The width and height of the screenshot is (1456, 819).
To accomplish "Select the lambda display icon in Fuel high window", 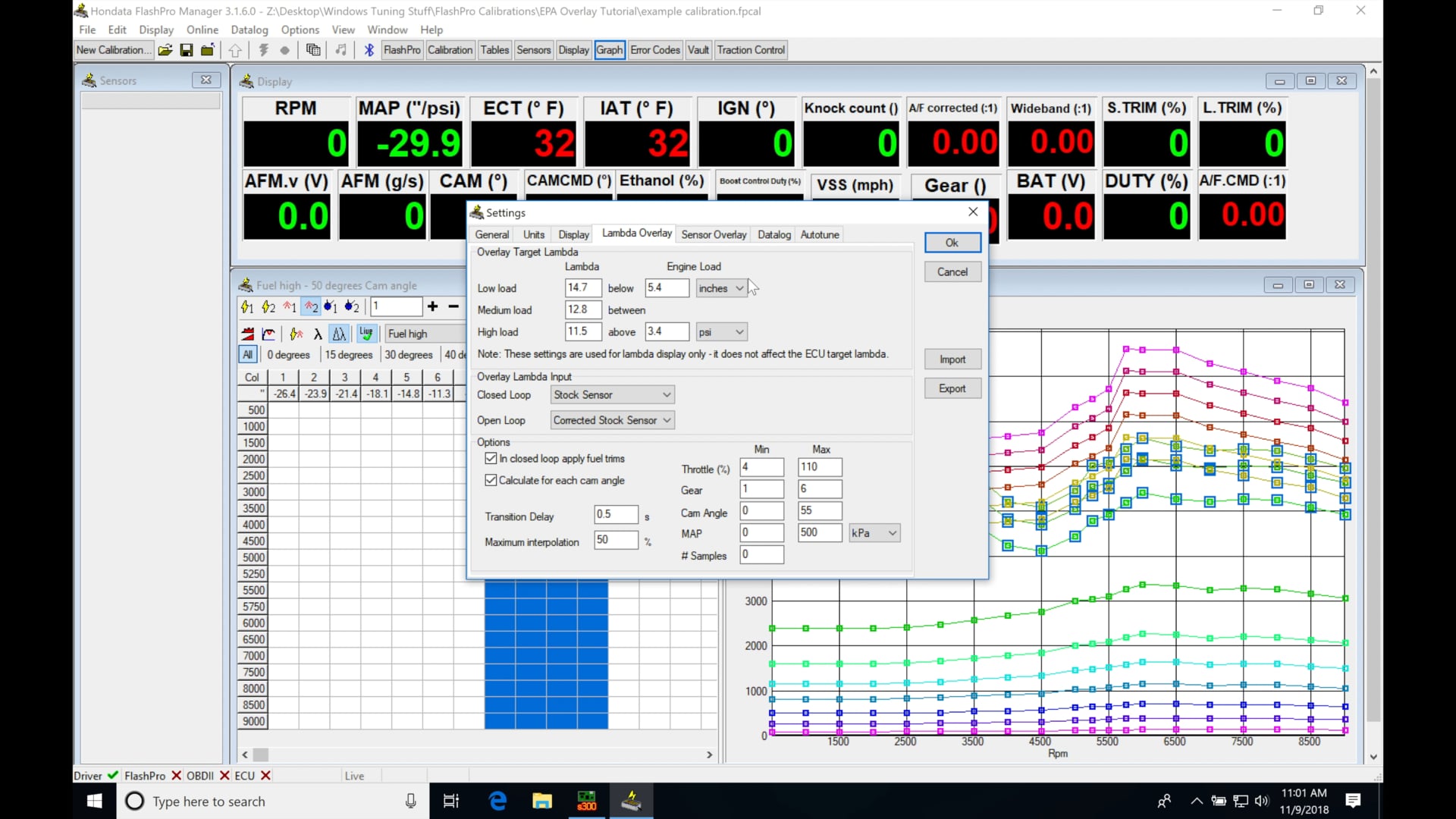I will tap(317, 334).
